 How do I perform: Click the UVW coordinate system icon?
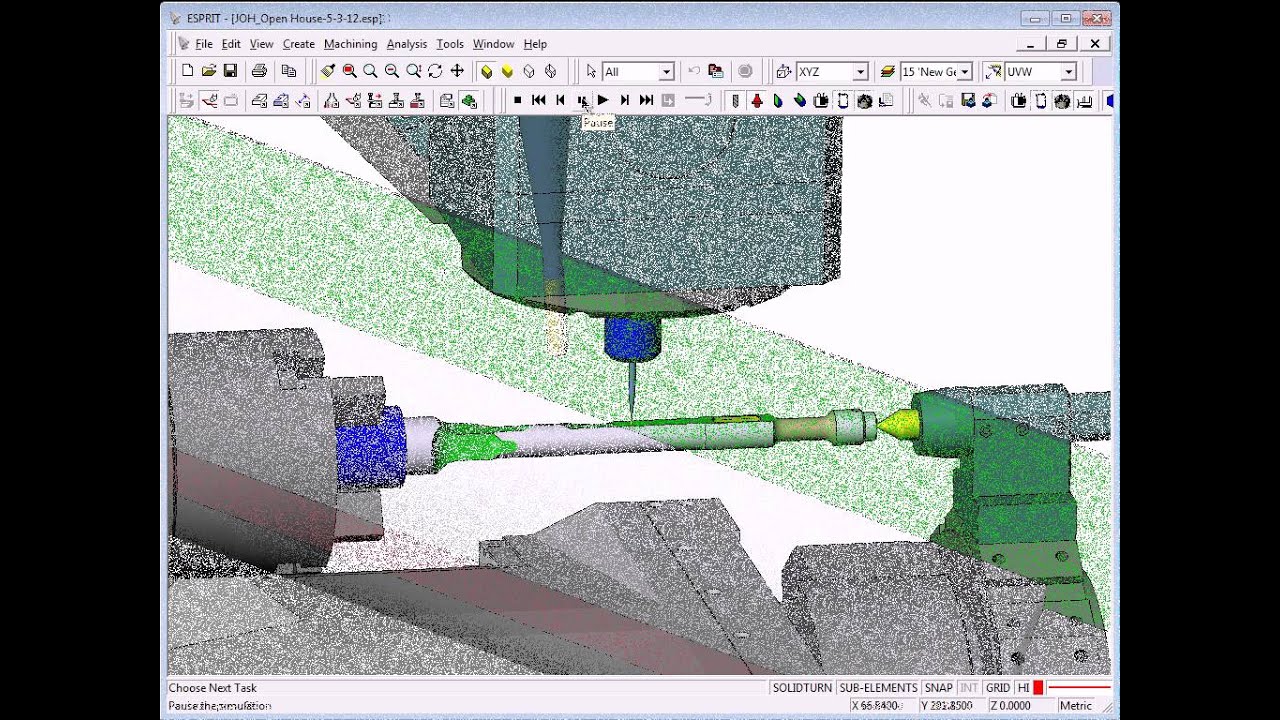993,71
